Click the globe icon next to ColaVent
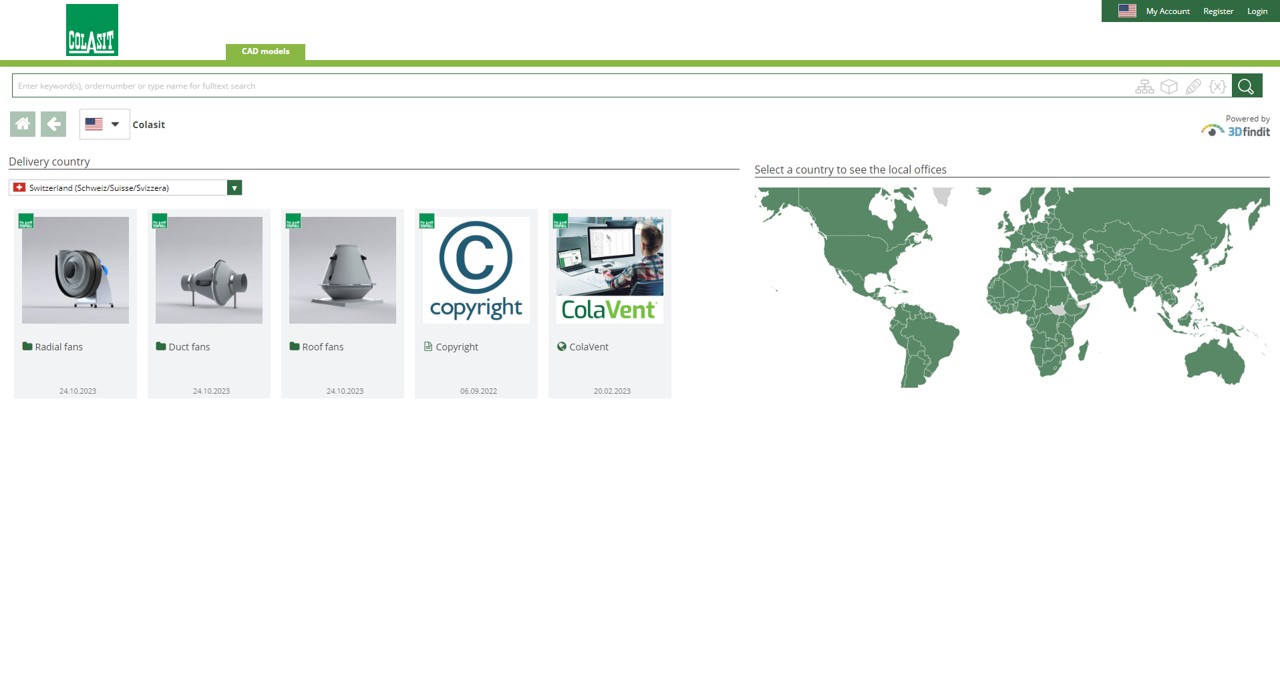This screenshot has height=682, width=1280. (560, 346)
